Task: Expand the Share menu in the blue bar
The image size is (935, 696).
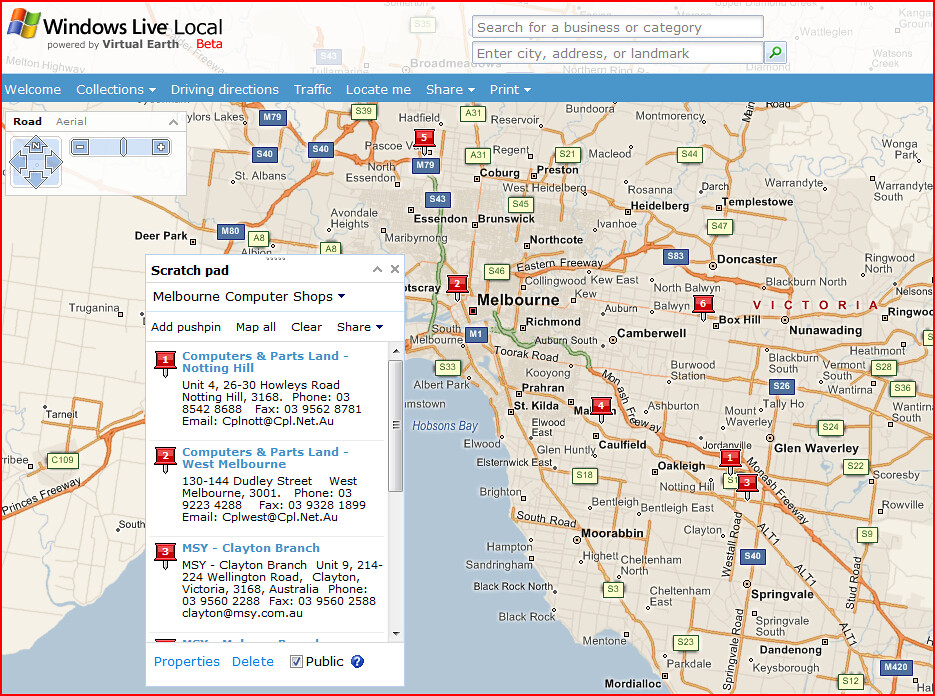Action: pyautogui.click(x=450, y=89)
